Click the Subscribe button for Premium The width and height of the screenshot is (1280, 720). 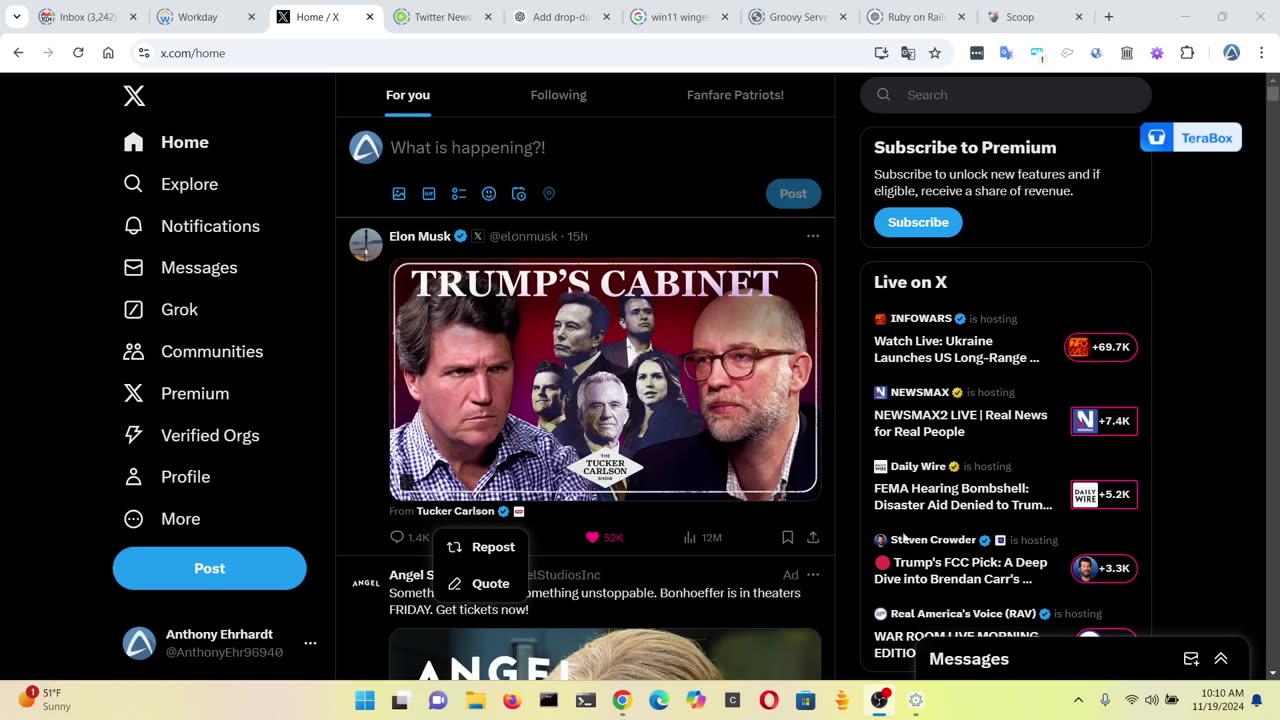[918, 222]
